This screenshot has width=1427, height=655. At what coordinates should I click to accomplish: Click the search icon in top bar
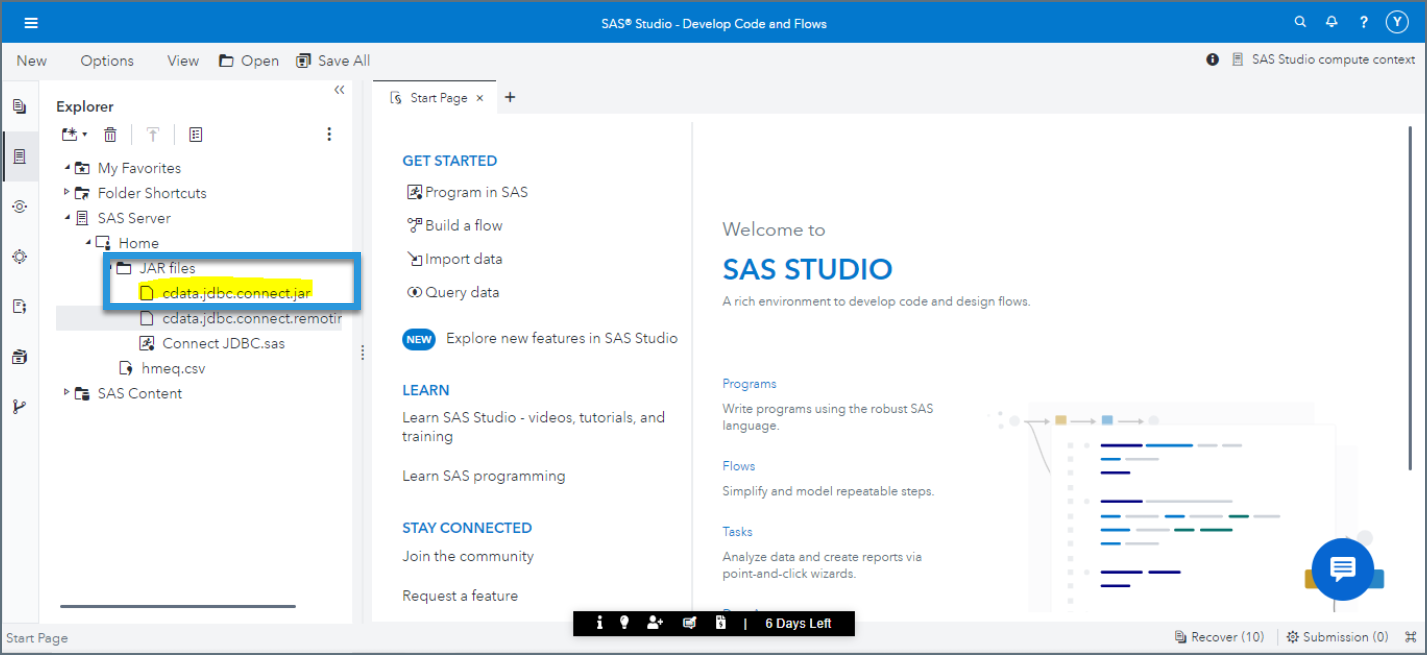[x=1299, y=20]
